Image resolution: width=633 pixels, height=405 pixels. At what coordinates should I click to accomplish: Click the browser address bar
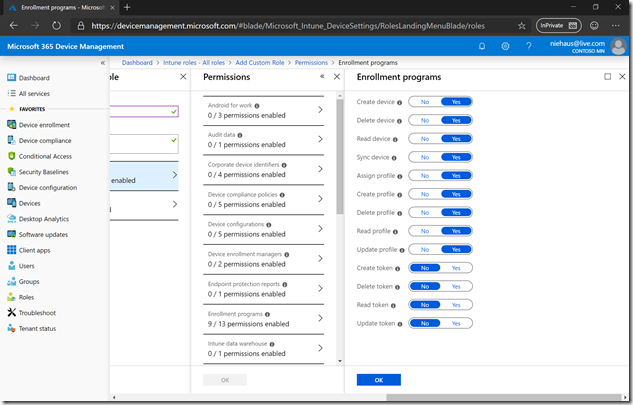300,25
